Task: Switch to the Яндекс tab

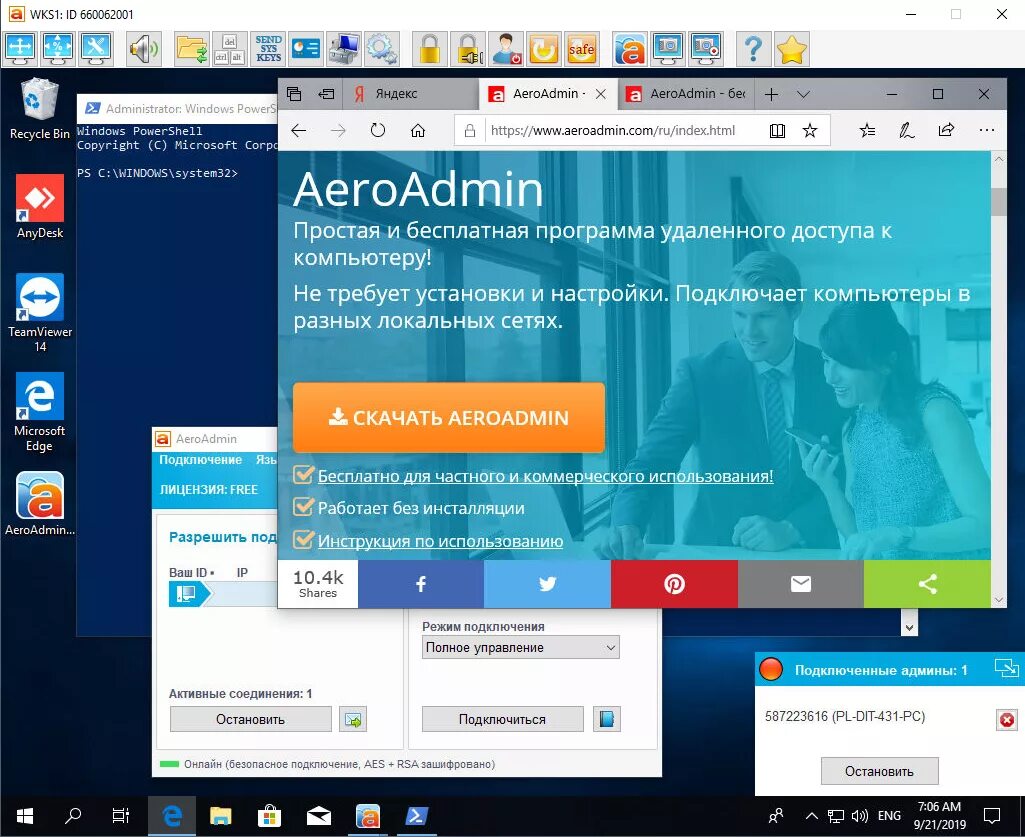Action: click(411, 94)
